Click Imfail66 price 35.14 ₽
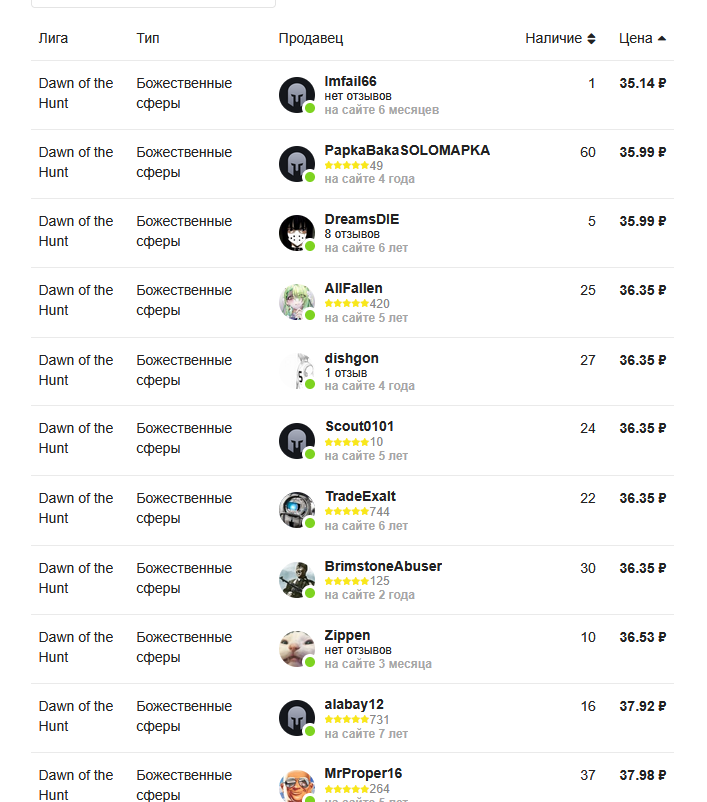707x802 pixels. point(643,83)
